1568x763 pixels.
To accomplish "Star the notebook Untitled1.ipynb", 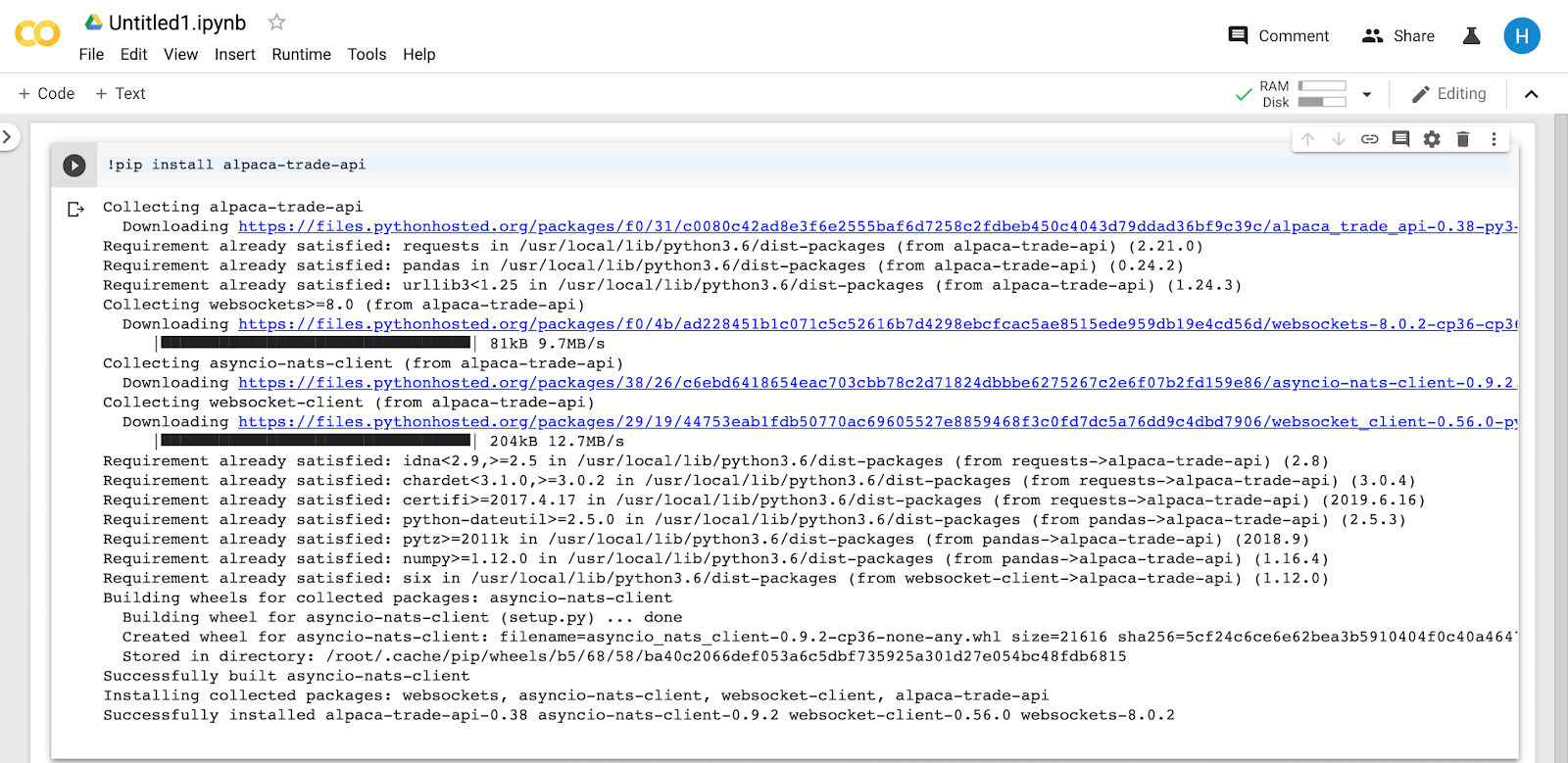I will pyautogui.click(x=276, y=22).
